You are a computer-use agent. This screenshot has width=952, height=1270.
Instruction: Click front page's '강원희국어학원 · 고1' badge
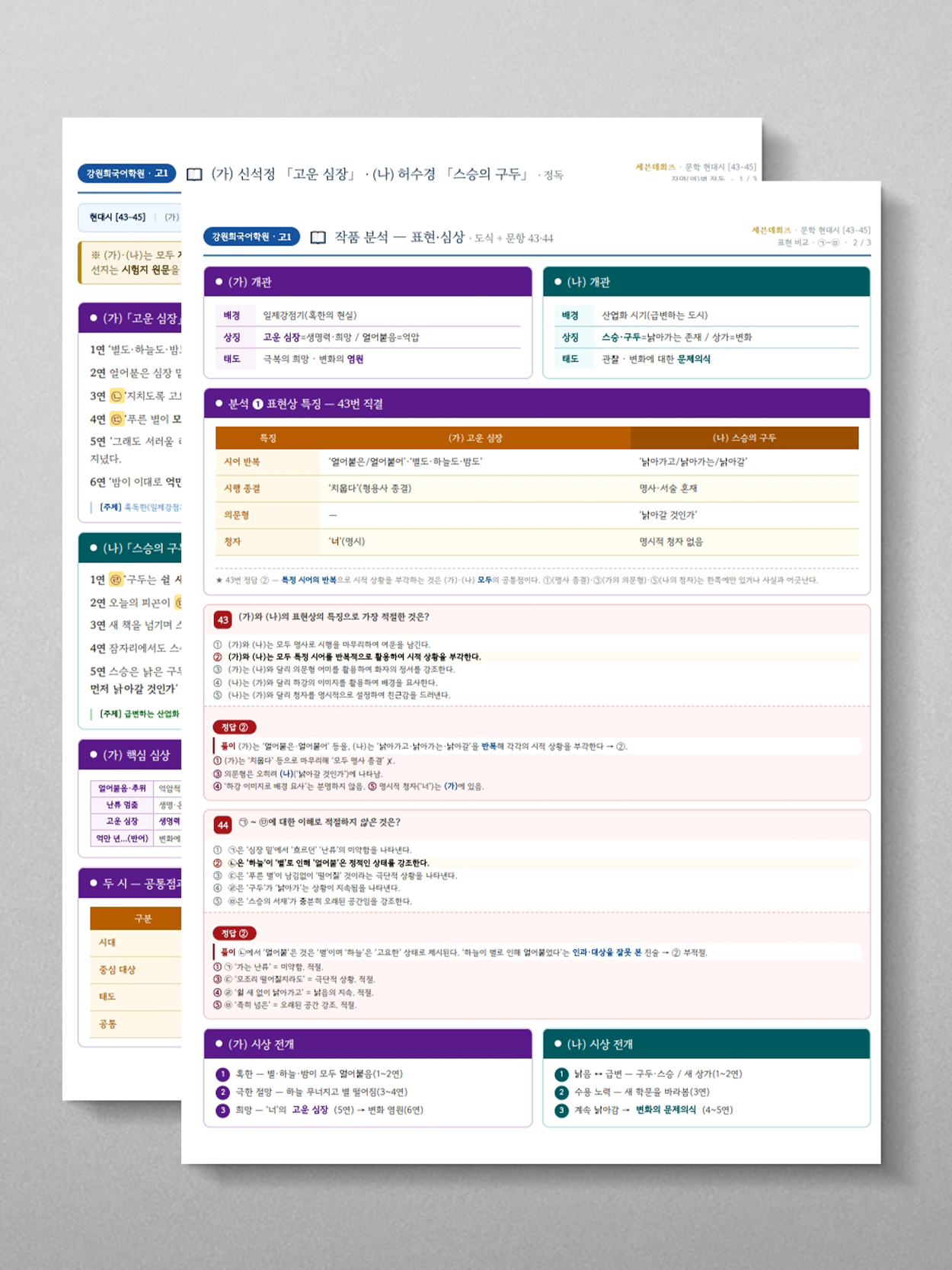[251, 237]
